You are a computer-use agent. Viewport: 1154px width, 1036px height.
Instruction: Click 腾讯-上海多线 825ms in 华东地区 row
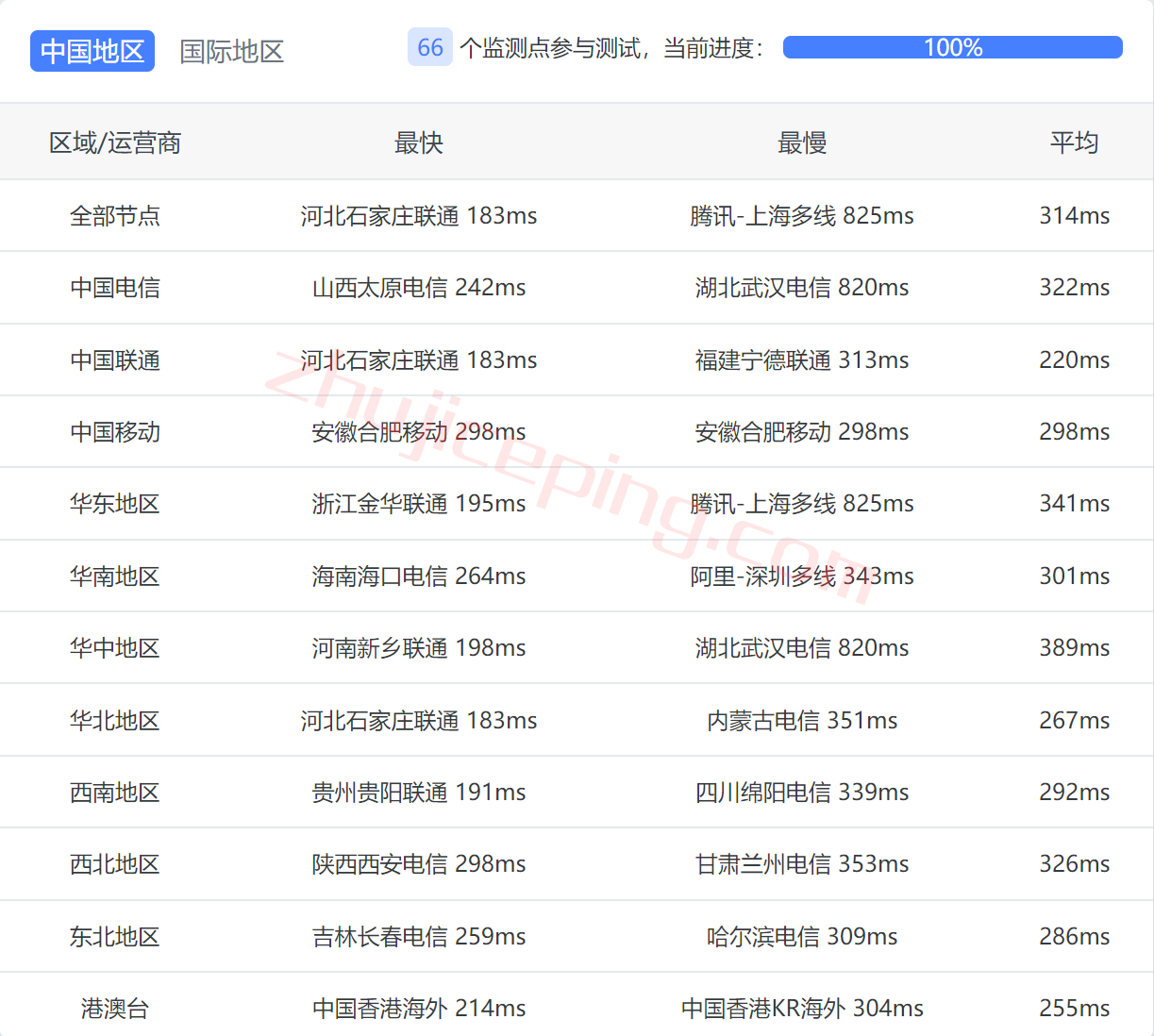(x=802, y=503)
